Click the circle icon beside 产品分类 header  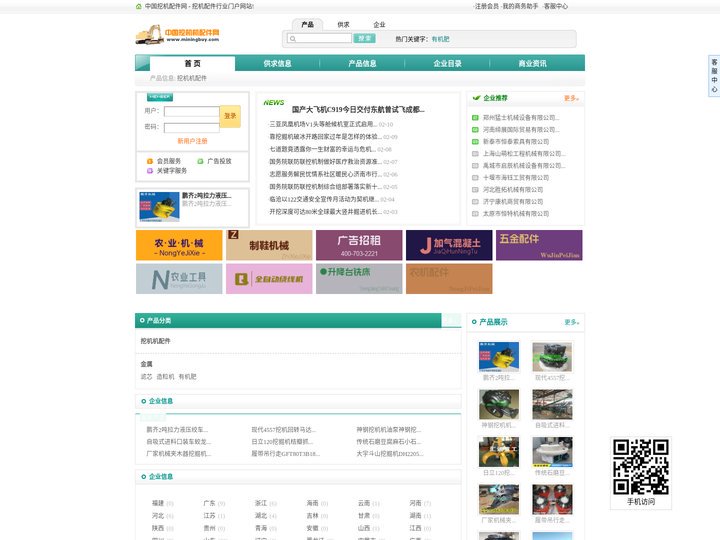142,321
